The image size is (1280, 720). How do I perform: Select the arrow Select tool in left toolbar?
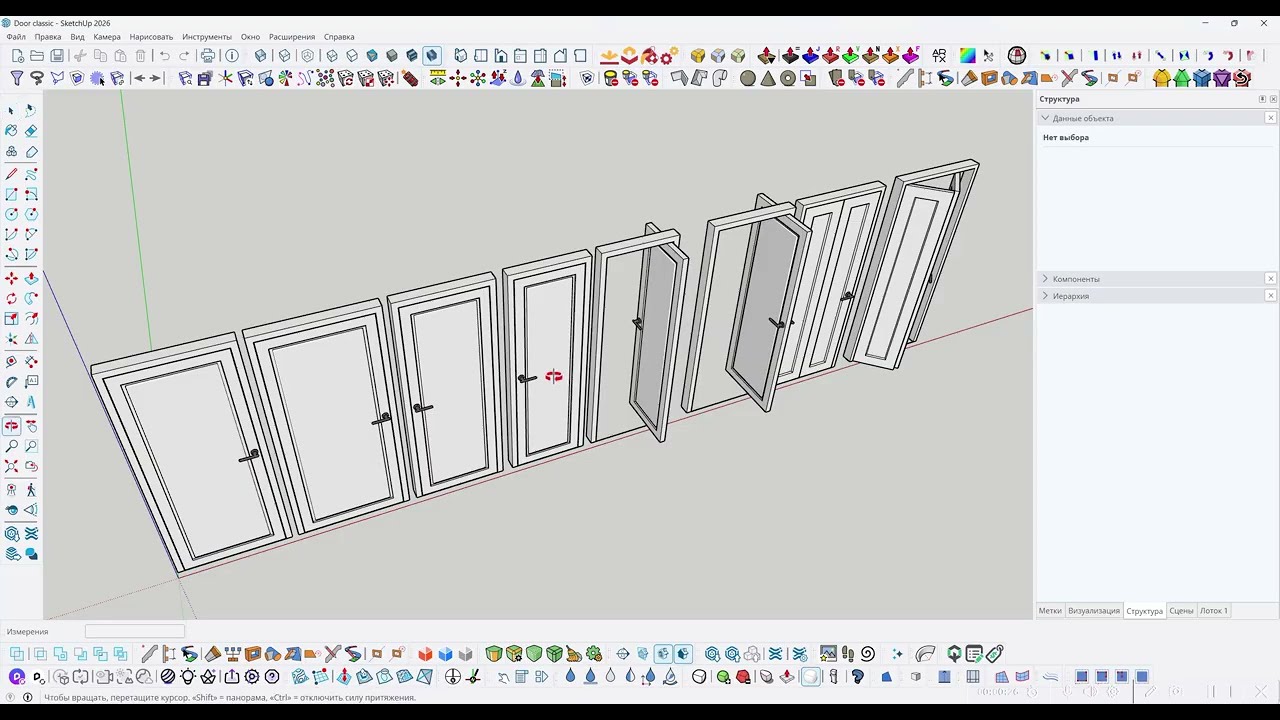[x=11, y=110]
